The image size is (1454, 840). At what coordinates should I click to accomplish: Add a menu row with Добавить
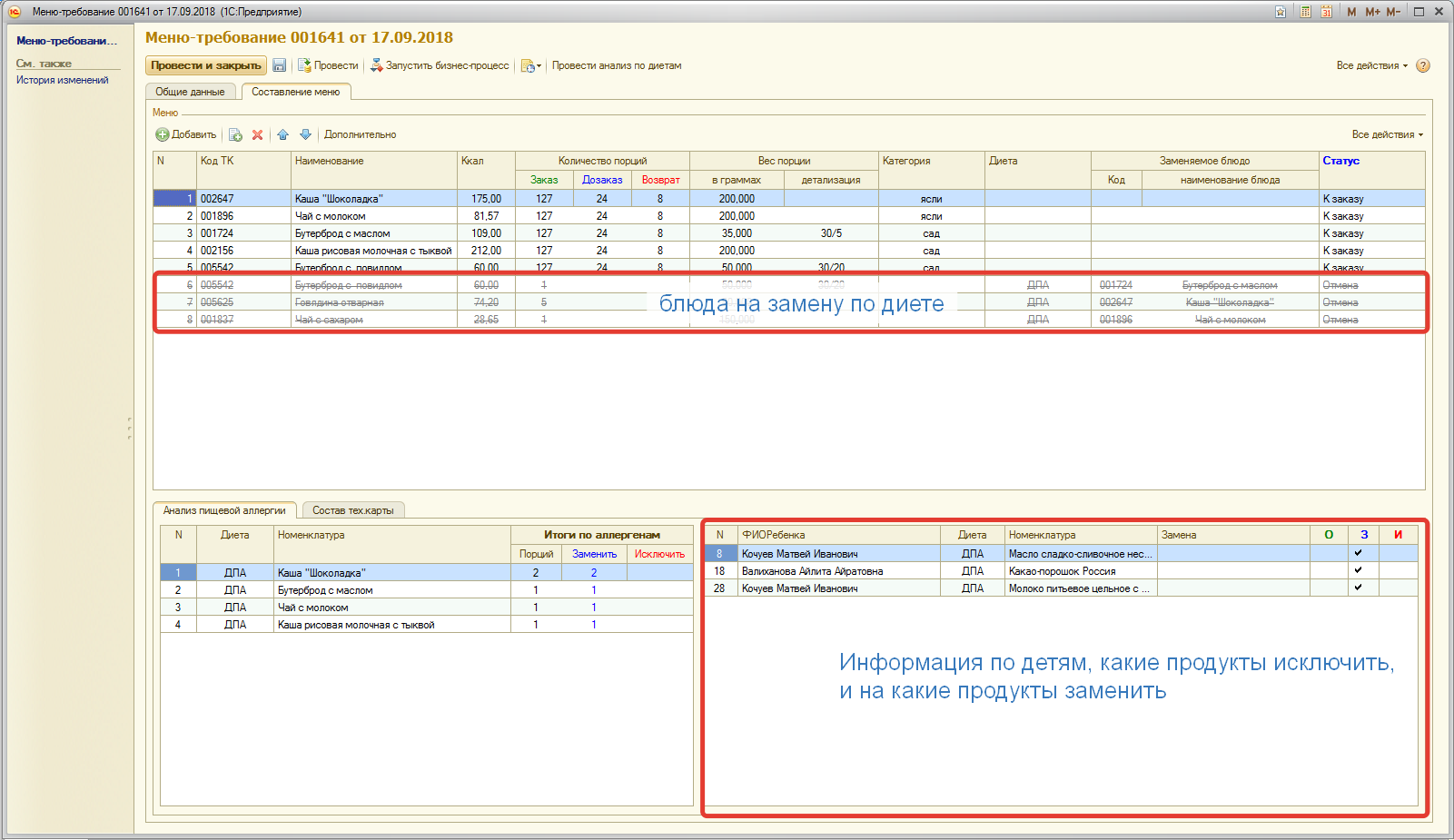pos(186,134)
